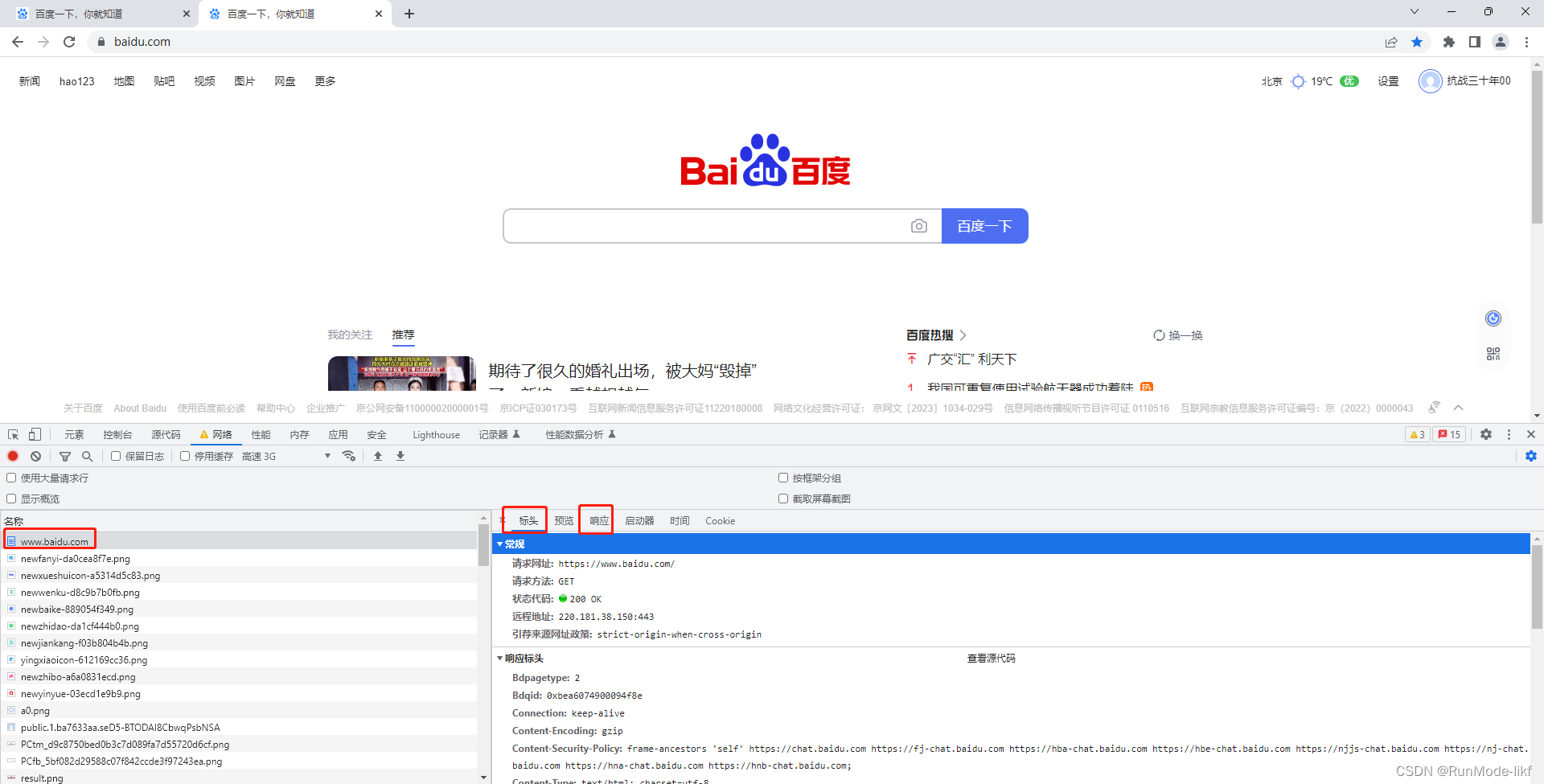The image size is (1544, 784).
Task: Enable 显示概览 checkbox
Action: 11,499
